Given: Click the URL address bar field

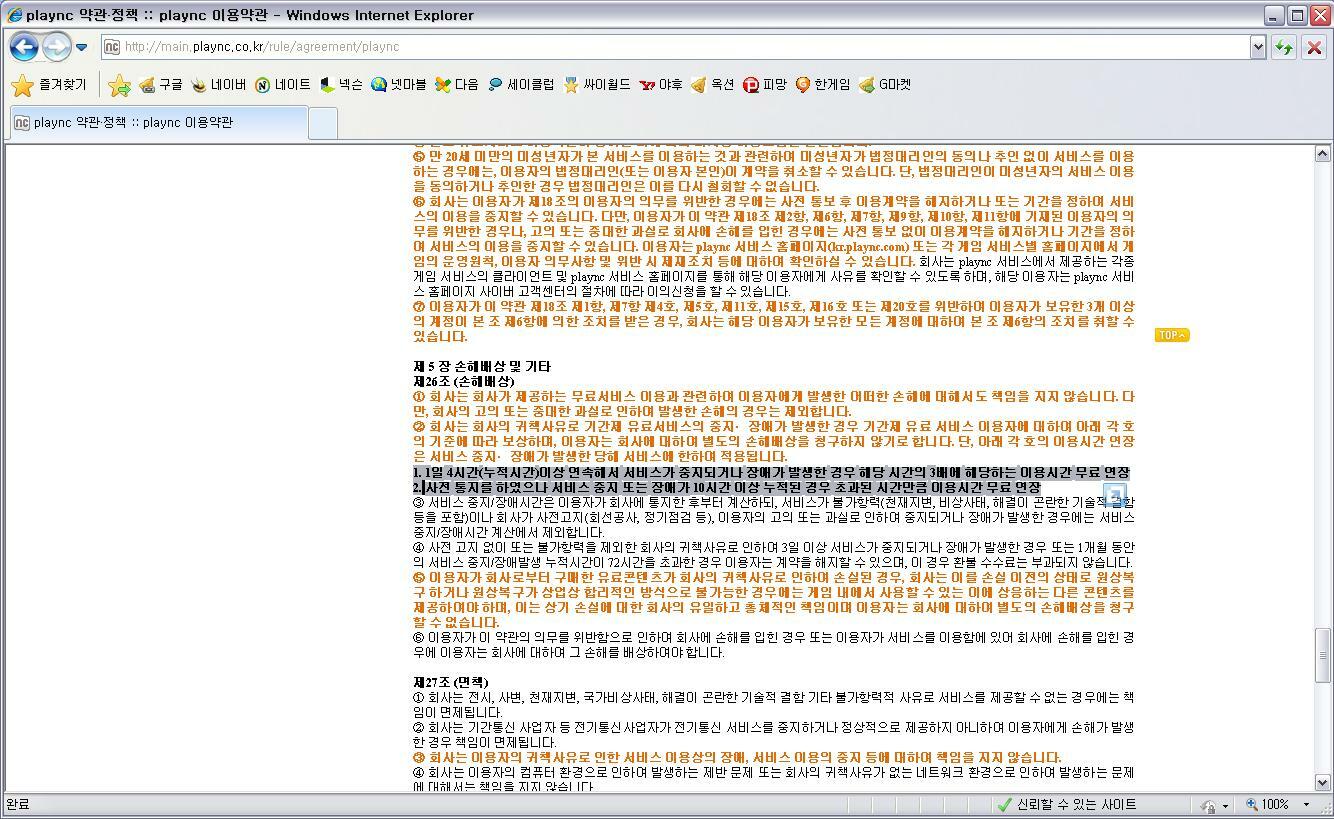Looking at the screenshot, I should pos(680,47).
